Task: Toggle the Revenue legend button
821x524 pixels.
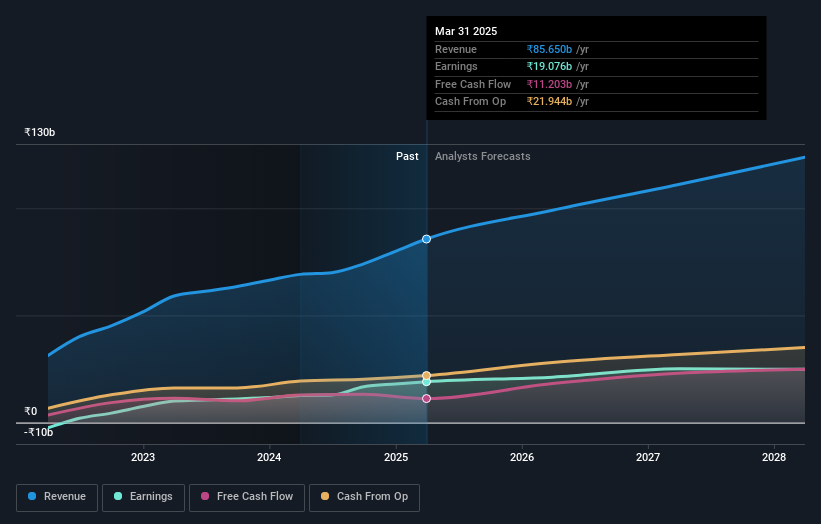Action: coord(57,497)
